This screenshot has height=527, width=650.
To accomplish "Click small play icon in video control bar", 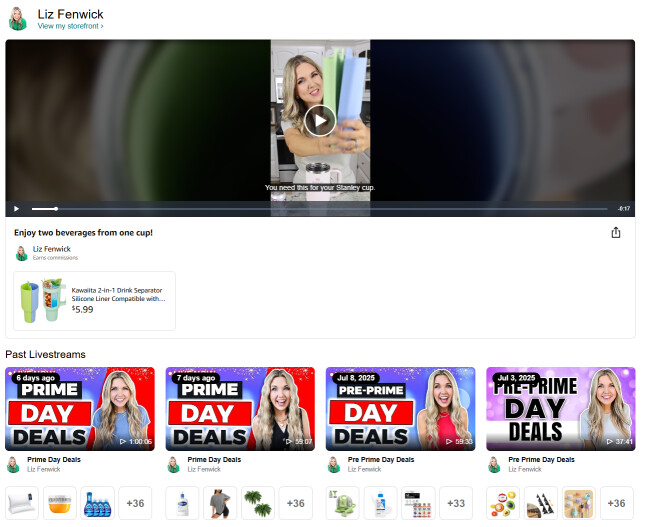I will click(x=16, y=209).
